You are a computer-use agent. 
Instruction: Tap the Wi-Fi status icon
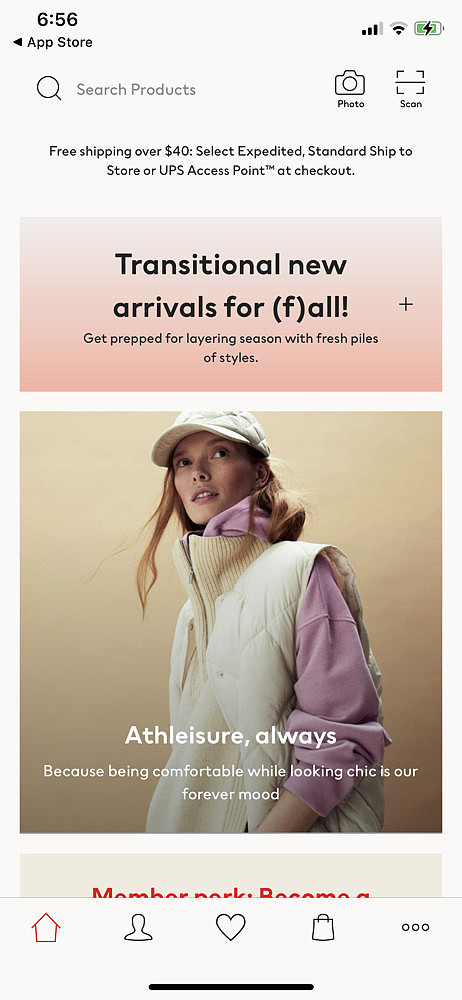[x=399, y=28]
